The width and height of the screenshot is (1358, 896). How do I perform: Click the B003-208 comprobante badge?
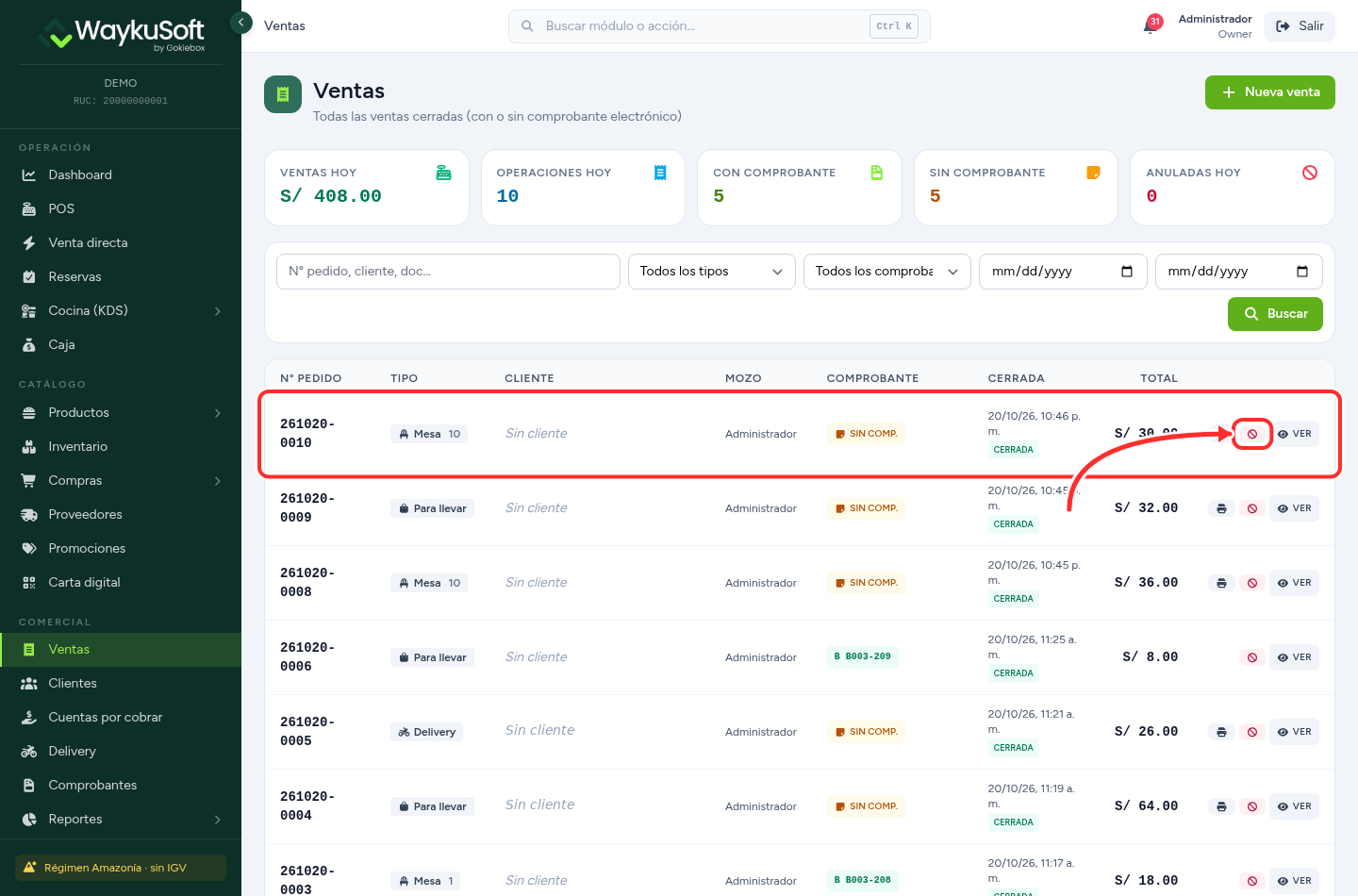click(863, 880)
